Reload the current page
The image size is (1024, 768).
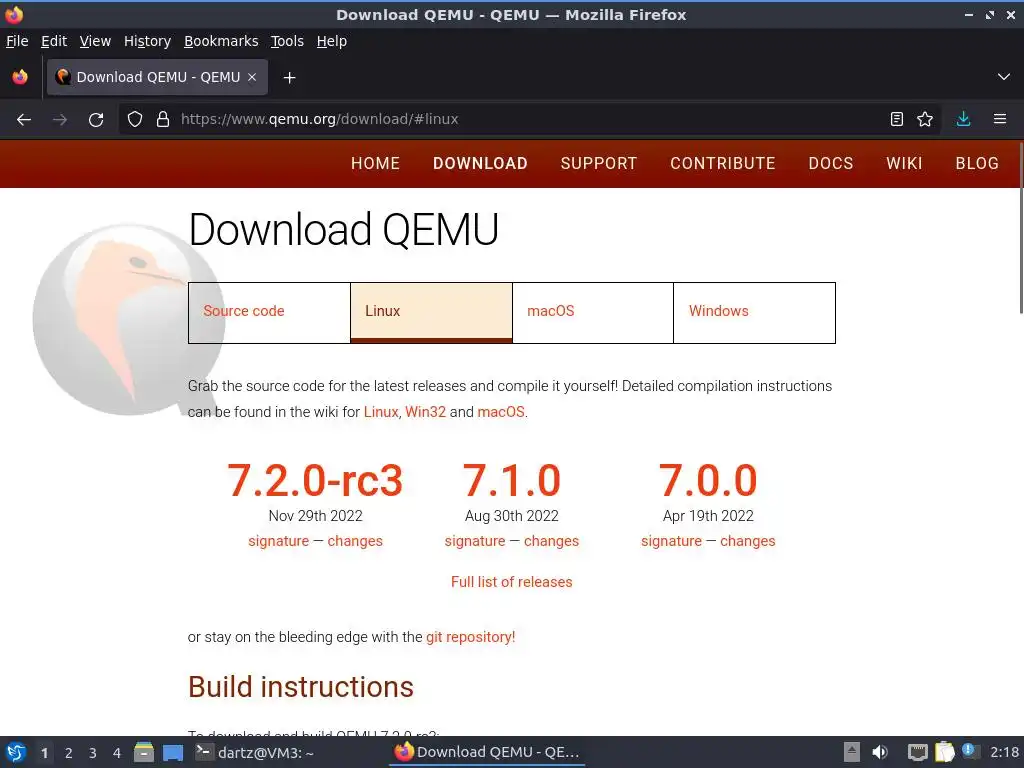[96, 120]
